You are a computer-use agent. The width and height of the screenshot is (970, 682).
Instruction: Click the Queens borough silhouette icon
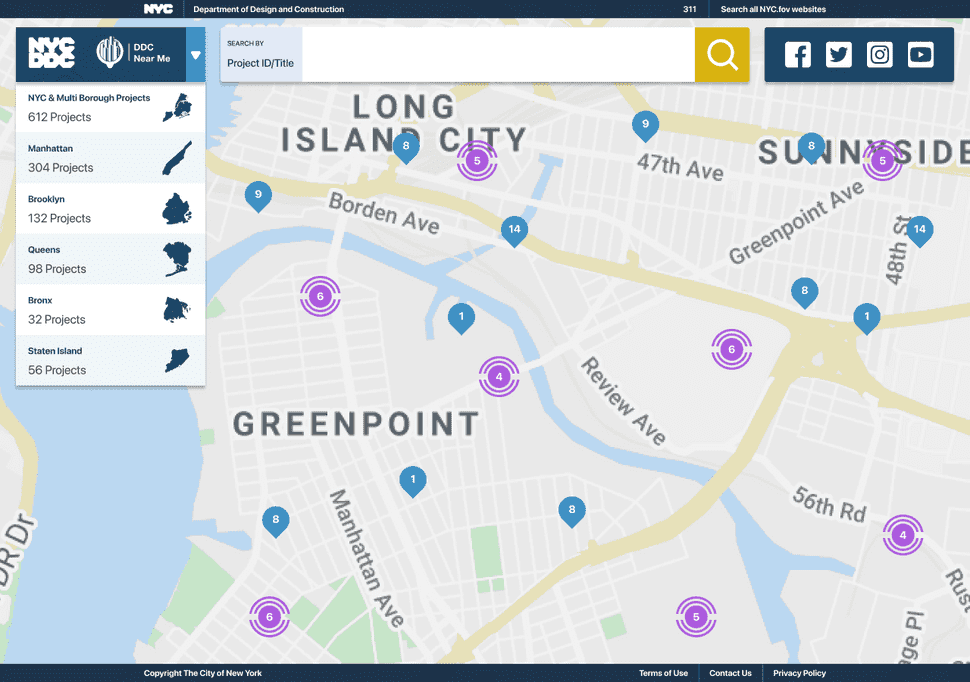click(177, 259)
